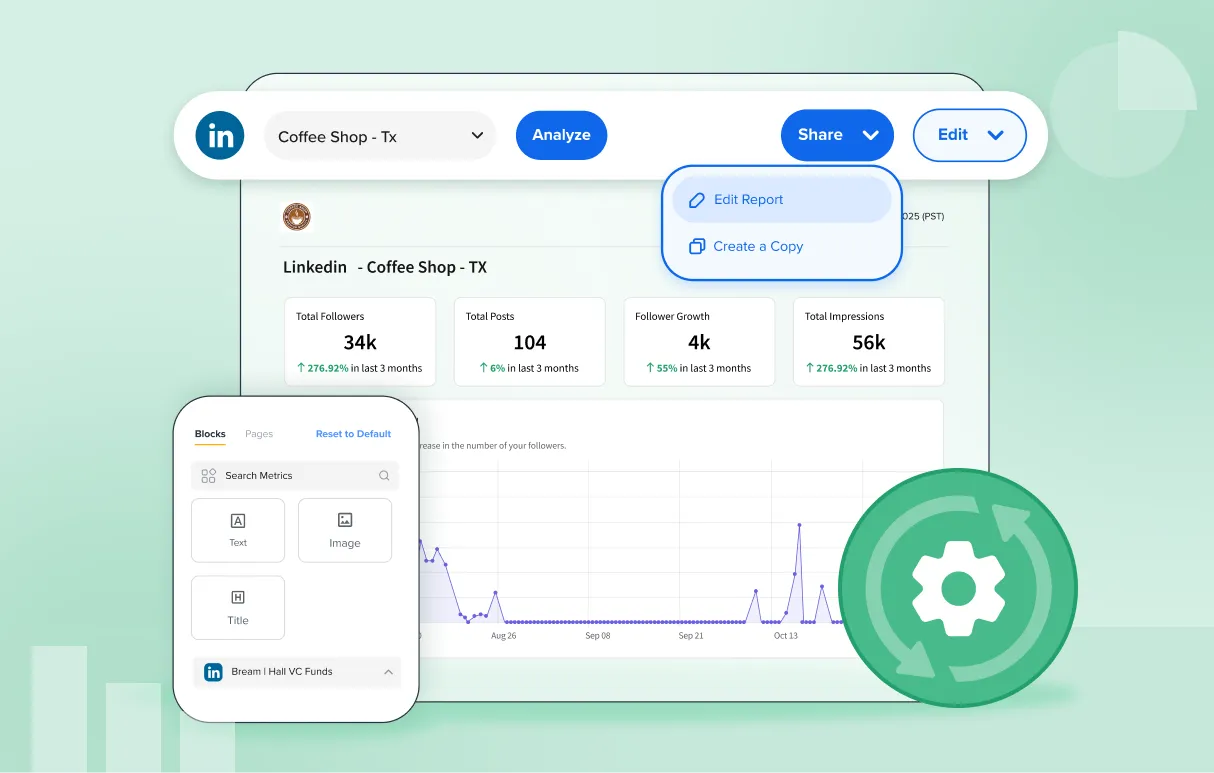The width and height of the screenshot is (1214, 773).
Task: Open the Coffee Shop - Tx account dropdown
Action: pyautogui.click(x=380, y=136)
